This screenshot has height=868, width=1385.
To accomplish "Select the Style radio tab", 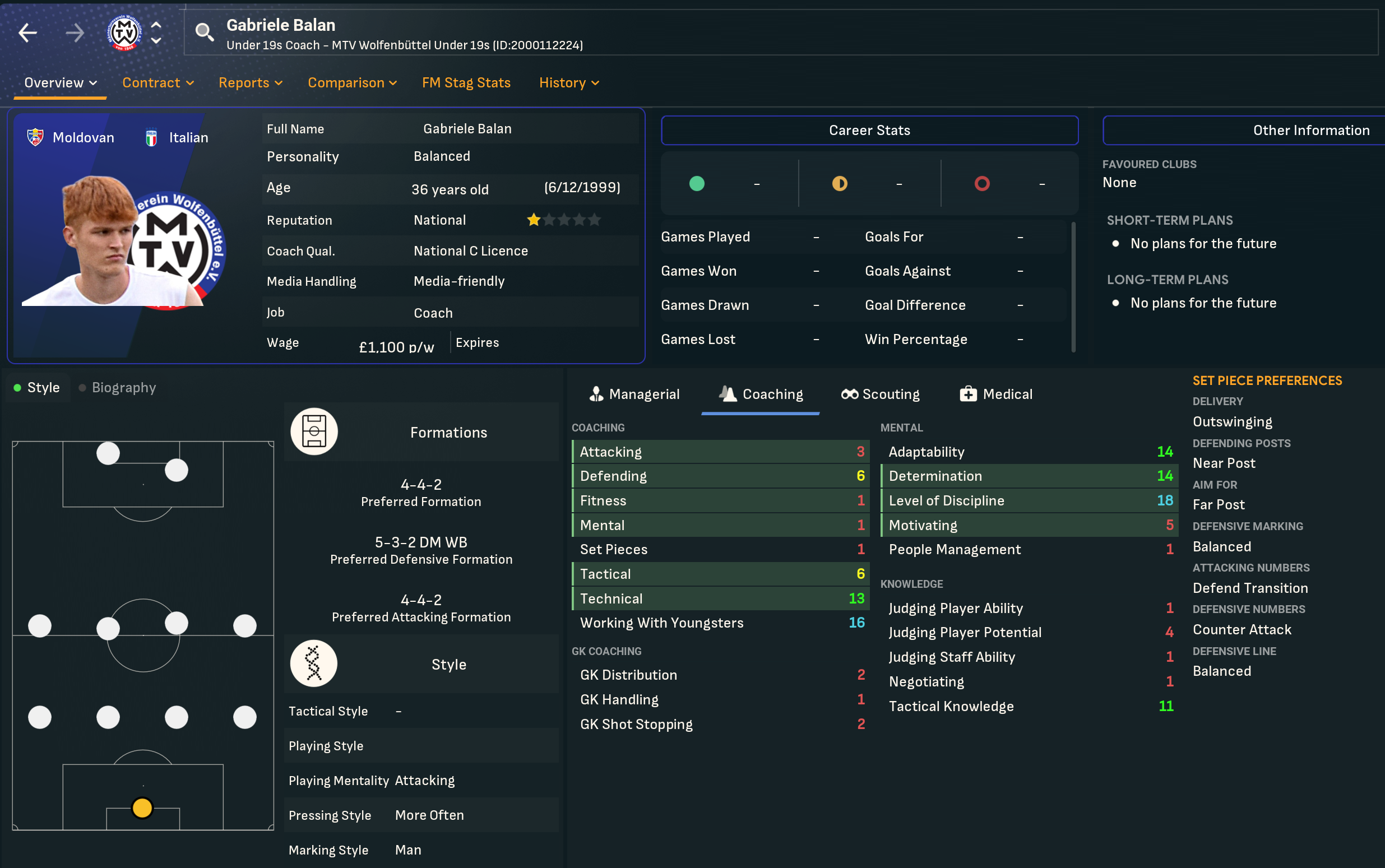I will (37, 388).
